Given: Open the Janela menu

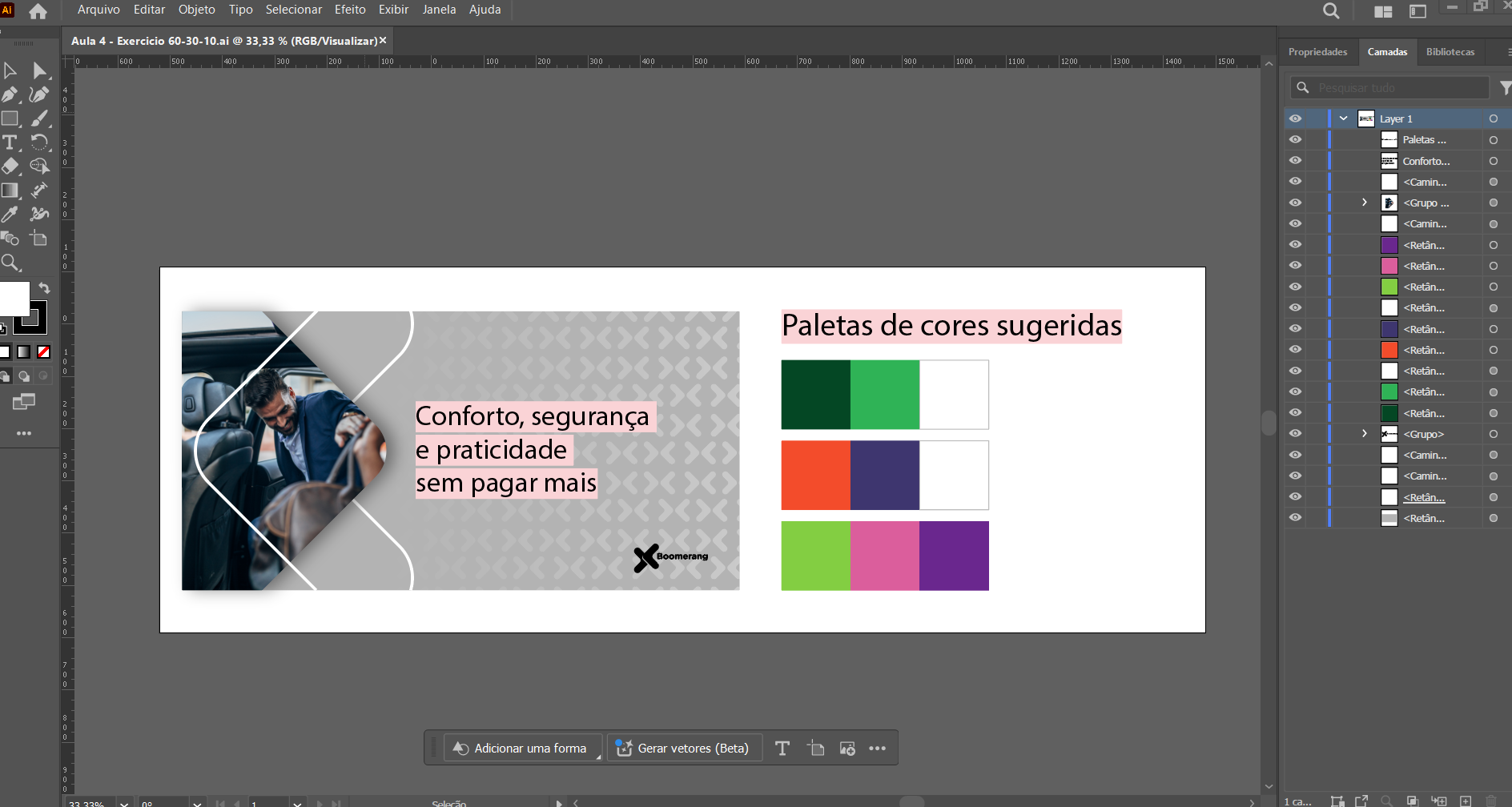Looking at the screenshot, I should point(440,10).
